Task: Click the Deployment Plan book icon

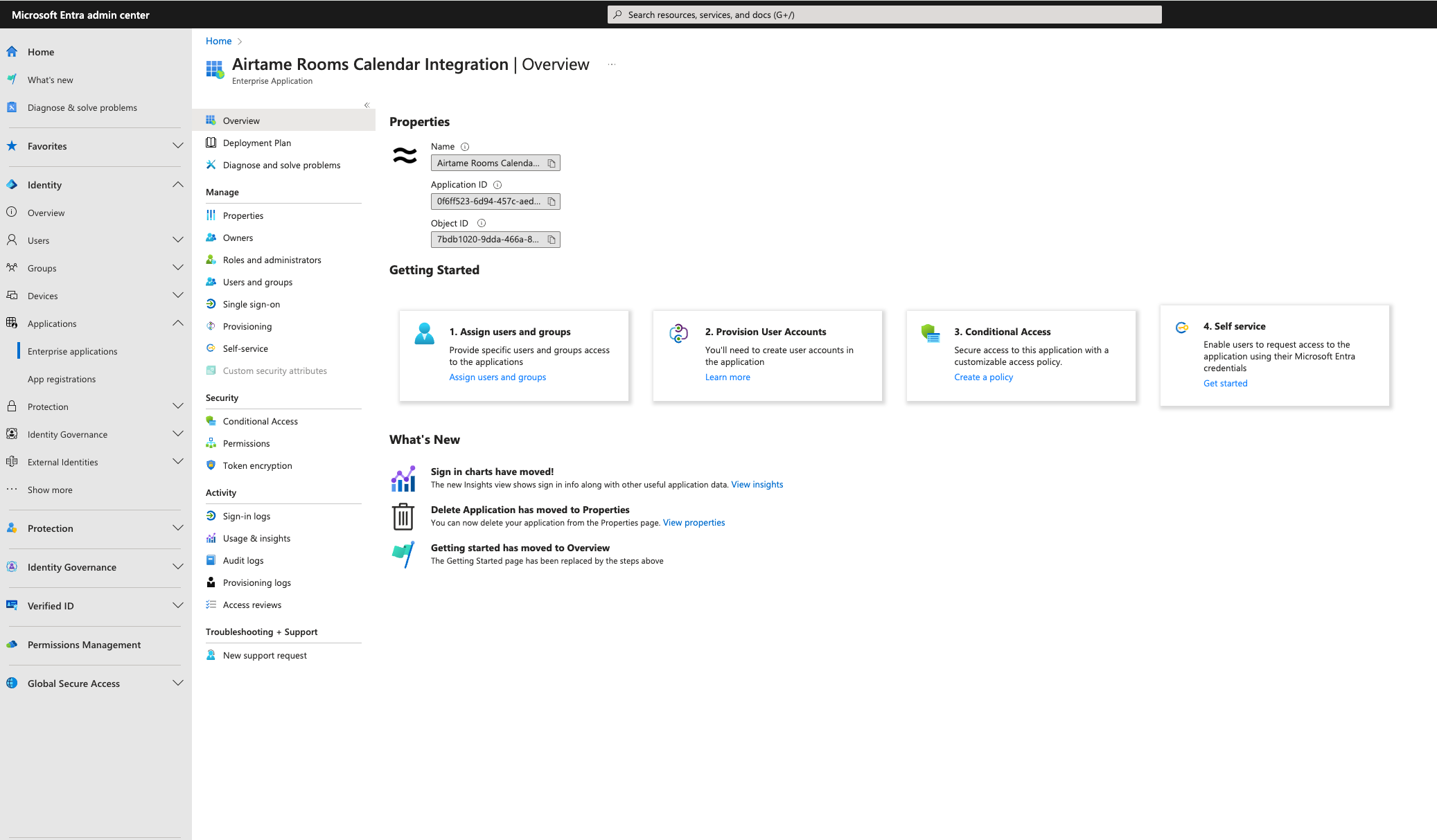Action: pos(211,143)
